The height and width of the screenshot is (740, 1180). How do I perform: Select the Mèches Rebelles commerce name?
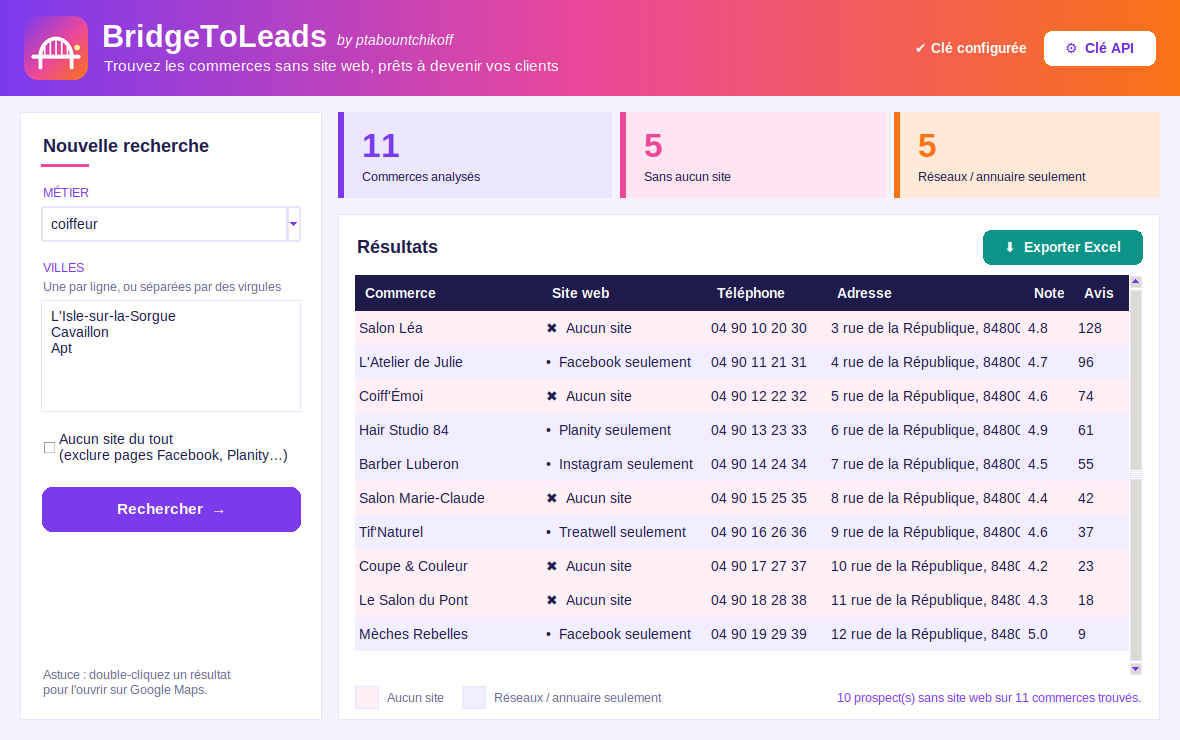413,634
